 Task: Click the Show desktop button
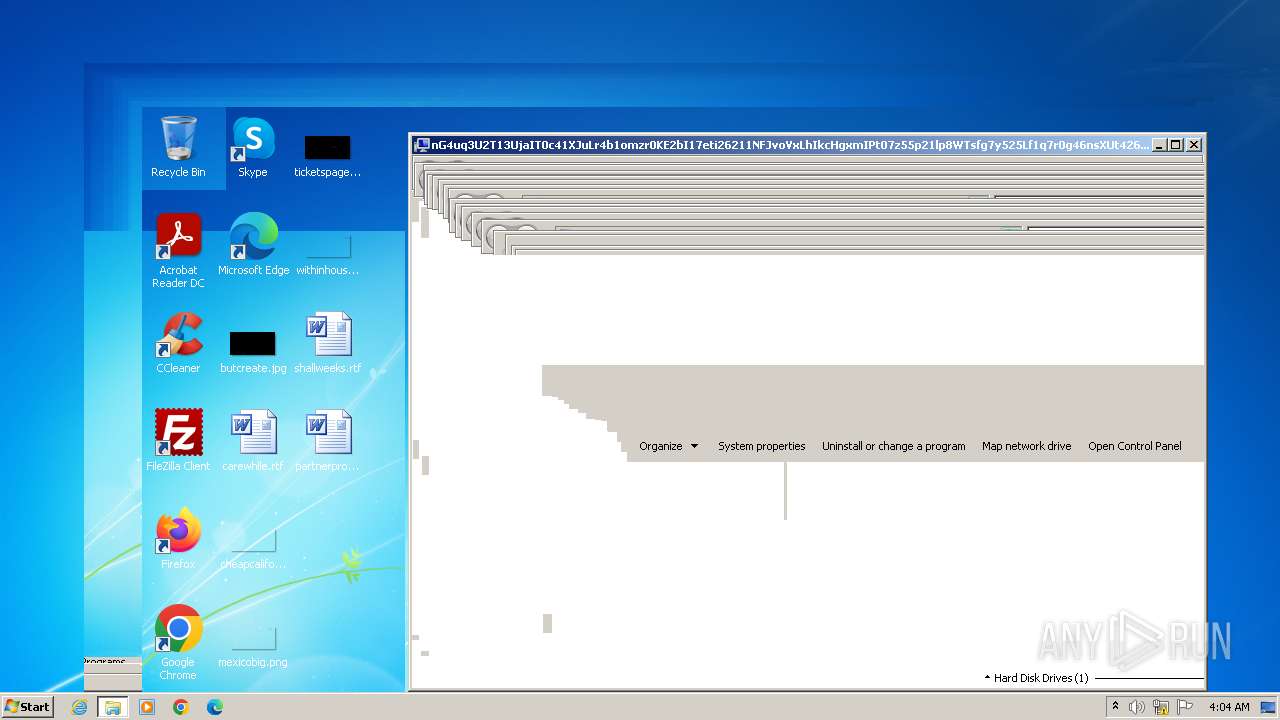pos(1270,707)
